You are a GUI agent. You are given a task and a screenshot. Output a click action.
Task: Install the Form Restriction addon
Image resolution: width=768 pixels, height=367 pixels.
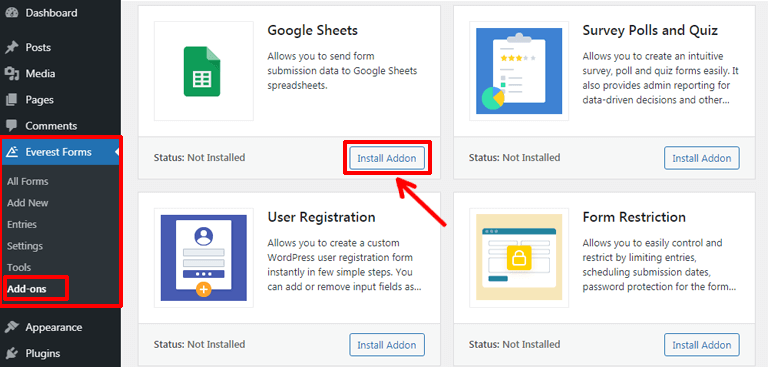702,345
